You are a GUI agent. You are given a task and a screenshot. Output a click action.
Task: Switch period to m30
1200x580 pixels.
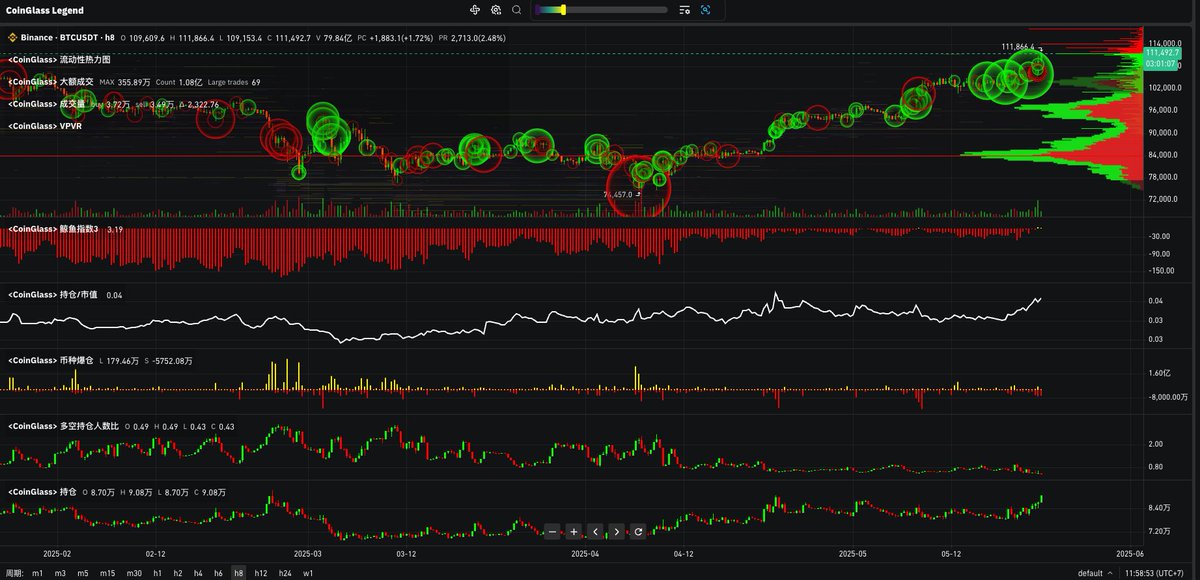point(134,573)
